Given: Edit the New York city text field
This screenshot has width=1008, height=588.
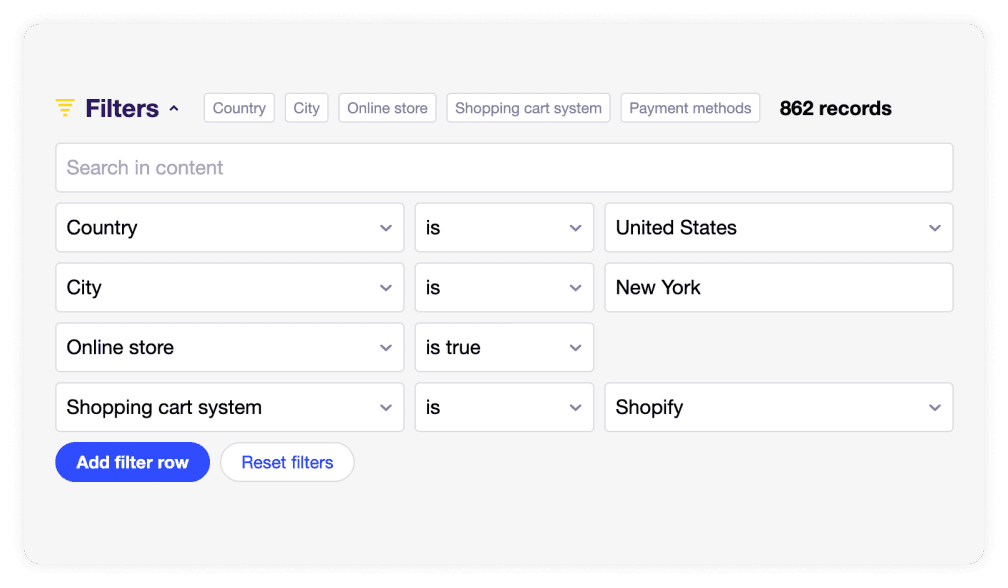Looking at the screenshot, I should click(778, 287).
